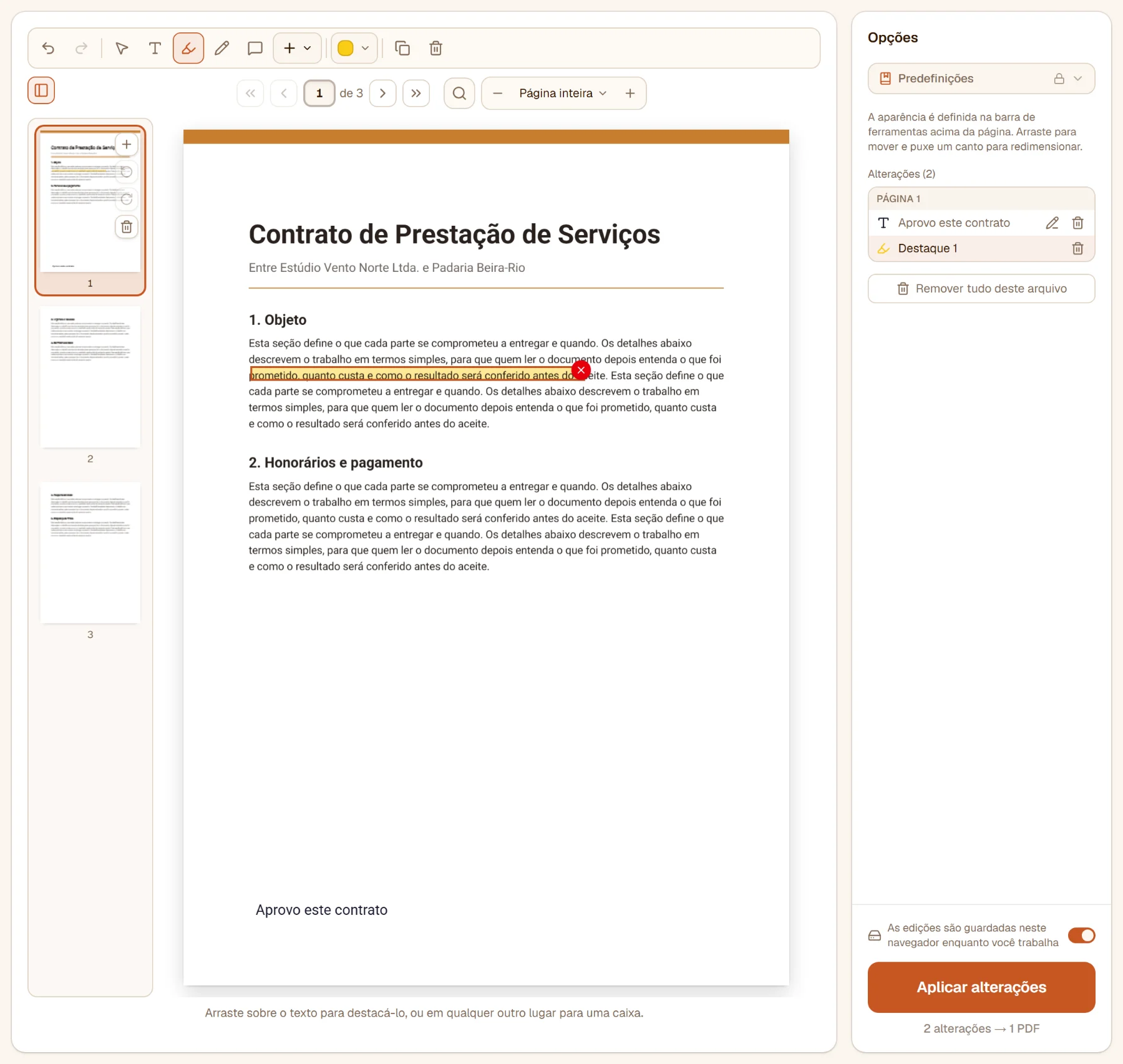Image resolution: width=1123 pixels, height=1064 pixels.
Task: Go to the first page
Action: coord(250,93)
